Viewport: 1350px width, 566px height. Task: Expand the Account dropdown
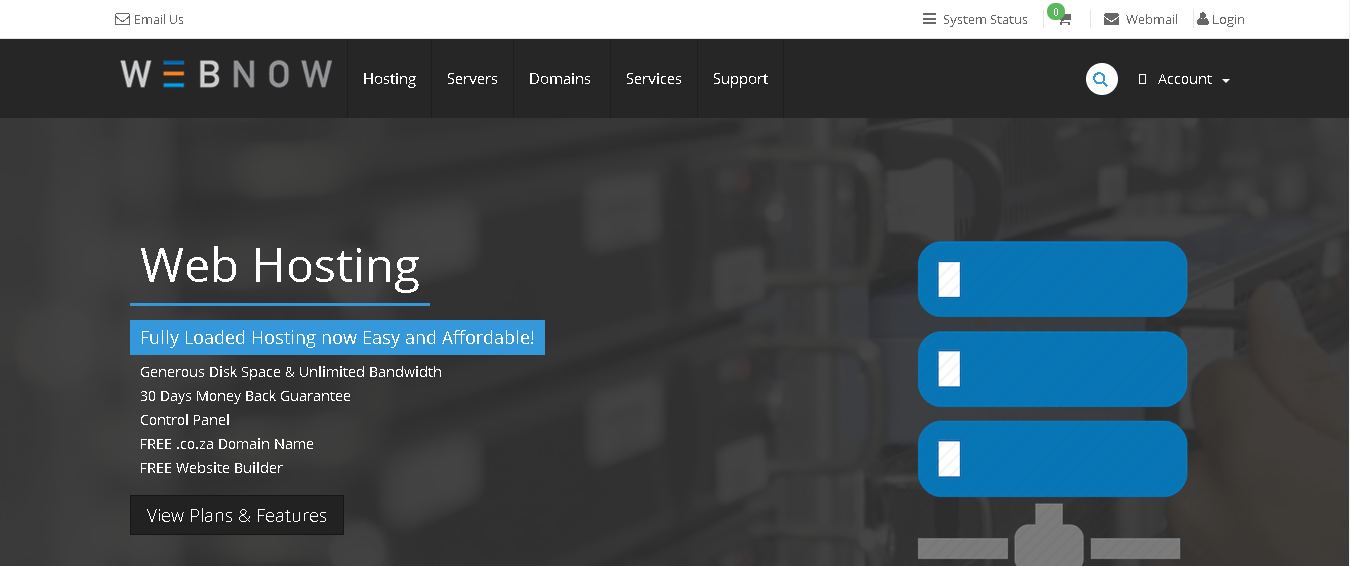coord(1184,79)
